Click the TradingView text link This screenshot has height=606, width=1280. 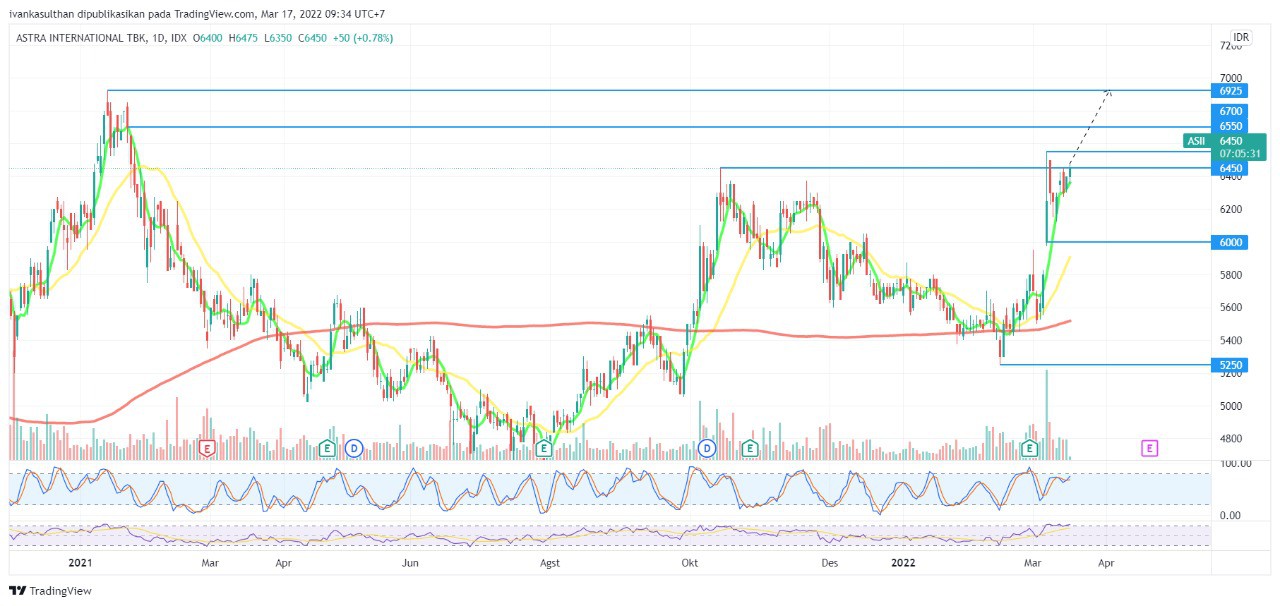pos(60,591)
